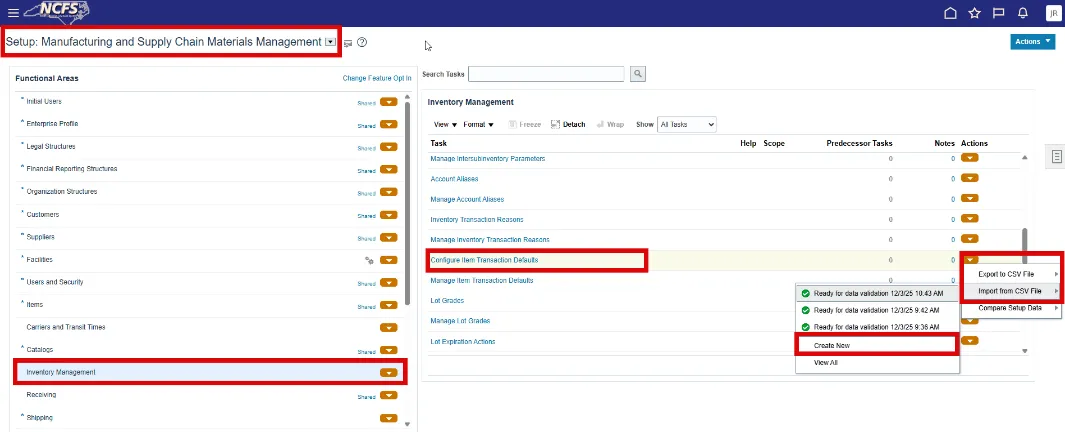Open Notifications bell icon
This screenshot has height=432, width=1065.
(x=1022, y=13)
